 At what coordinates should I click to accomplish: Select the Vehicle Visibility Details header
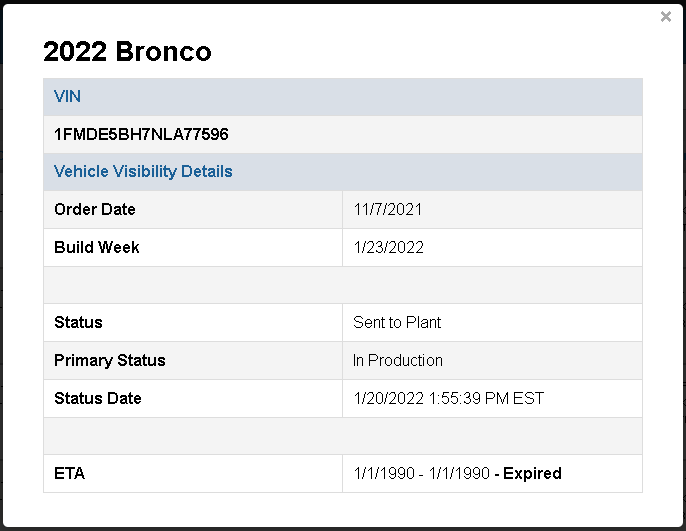point(343,171)
